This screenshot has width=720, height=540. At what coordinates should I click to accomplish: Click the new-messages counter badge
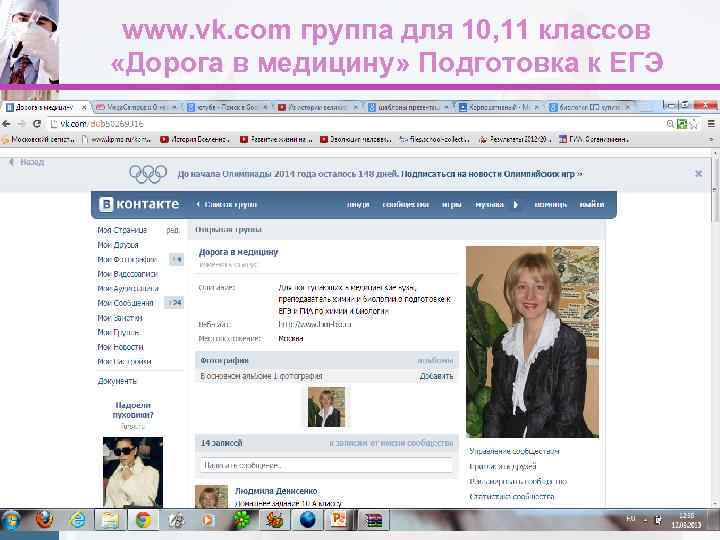point(174,303)
